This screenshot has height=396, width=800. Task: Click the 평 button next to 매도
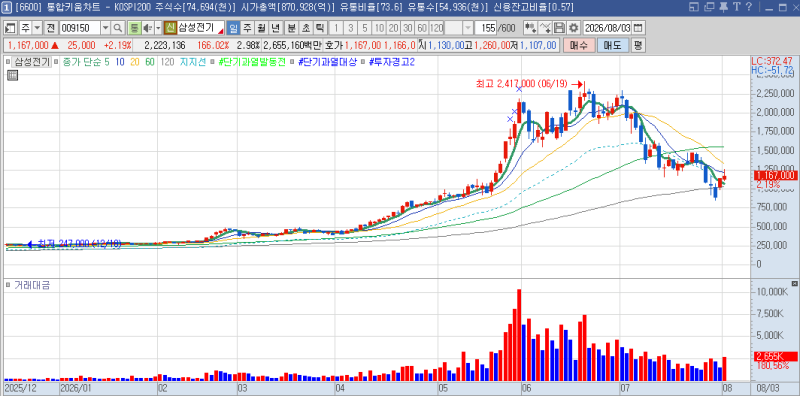(x=638, y=45)
